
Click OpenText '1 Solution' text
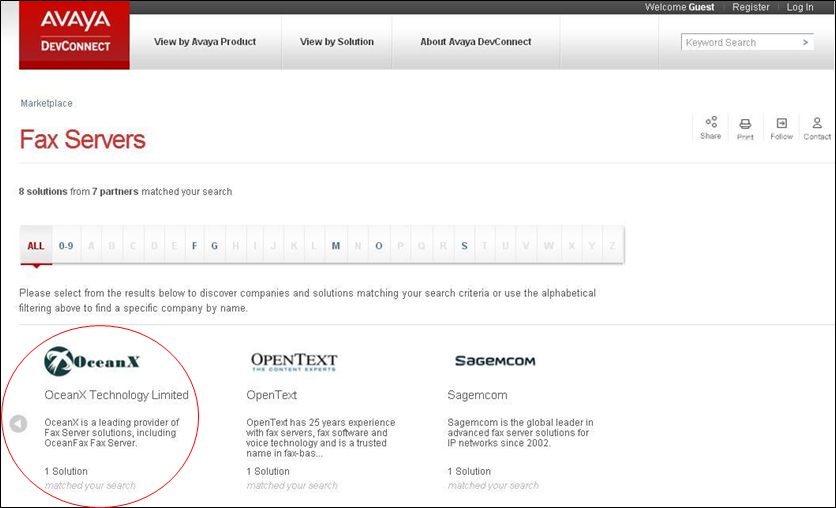(x=268, y=471)
